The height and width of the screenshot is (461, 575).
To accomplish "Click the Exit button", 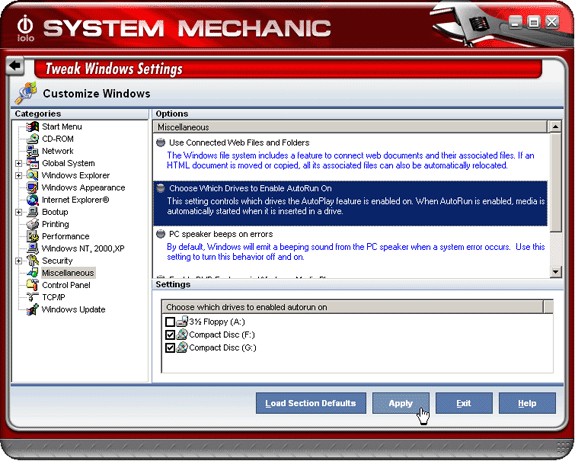I will coord(464,403).
